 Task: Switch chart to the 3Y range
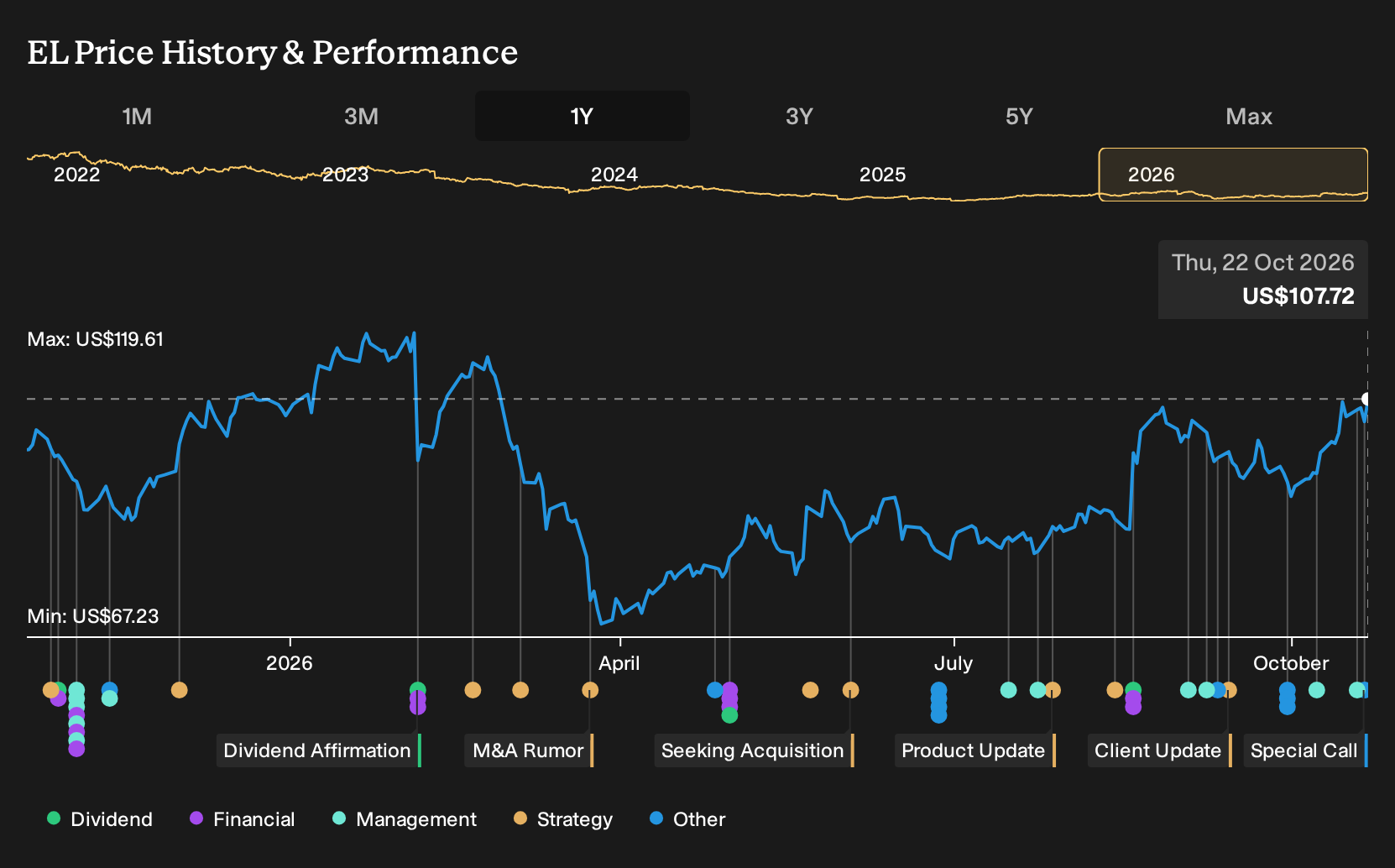pos(799,116)
